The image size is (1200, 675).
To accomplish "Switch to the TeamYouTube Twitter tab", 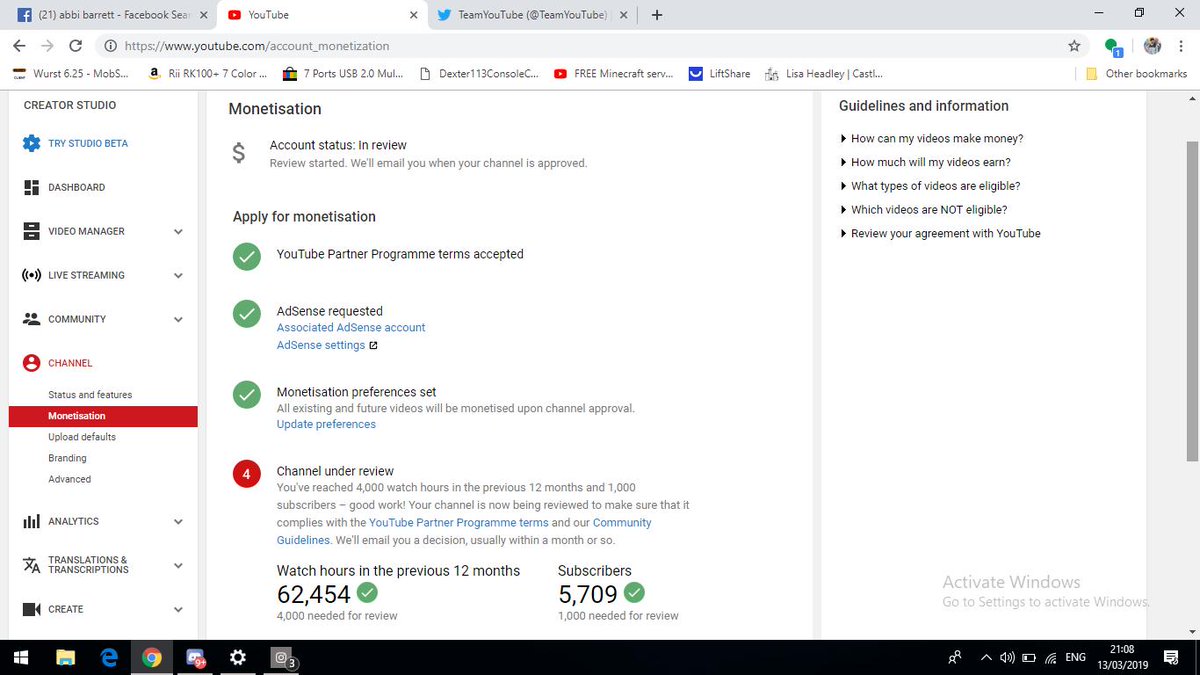I will 532,15.
